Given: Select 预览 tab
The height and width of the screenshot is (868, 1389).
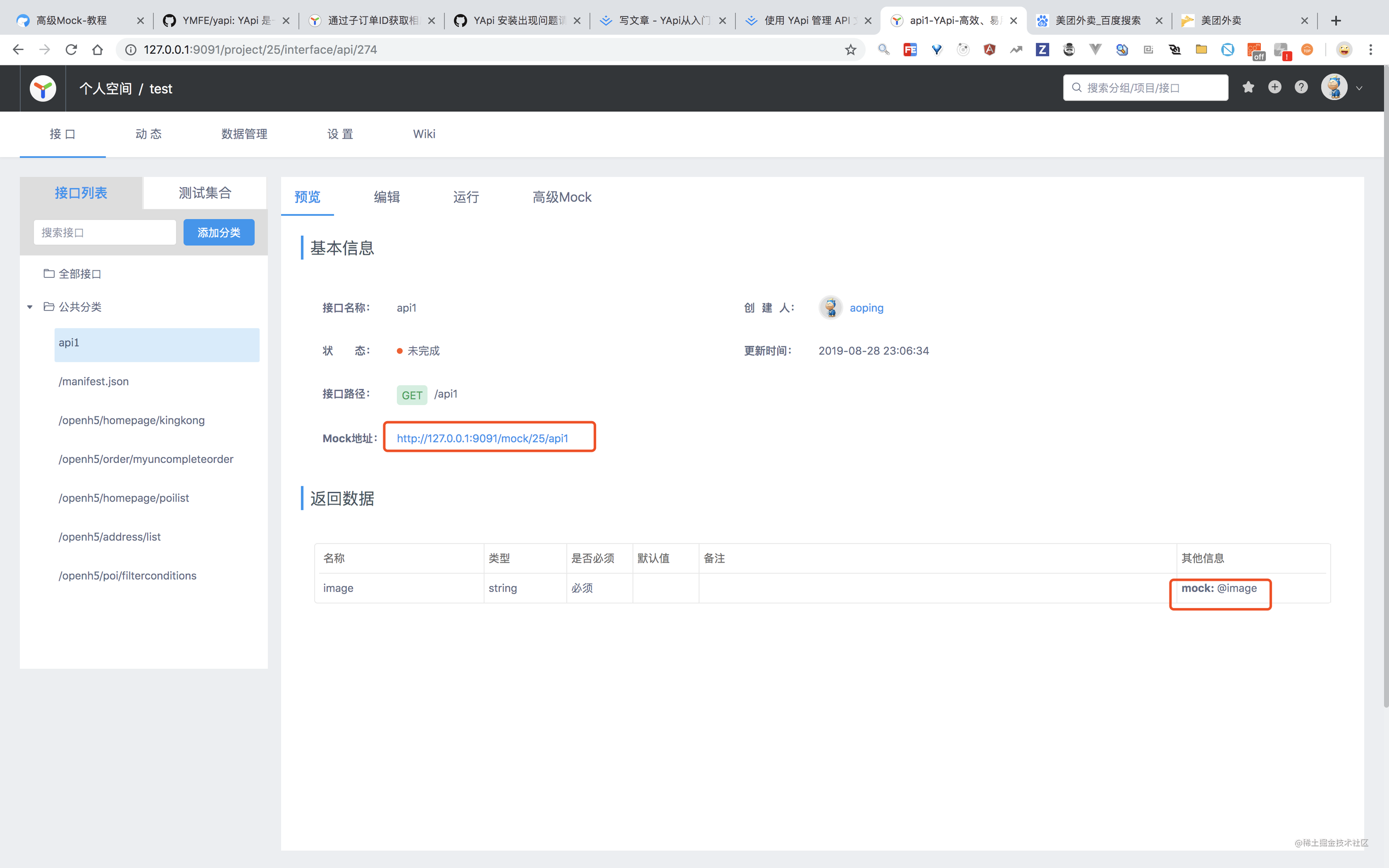Looking at the screenshot, I should (x=308, y=197).
